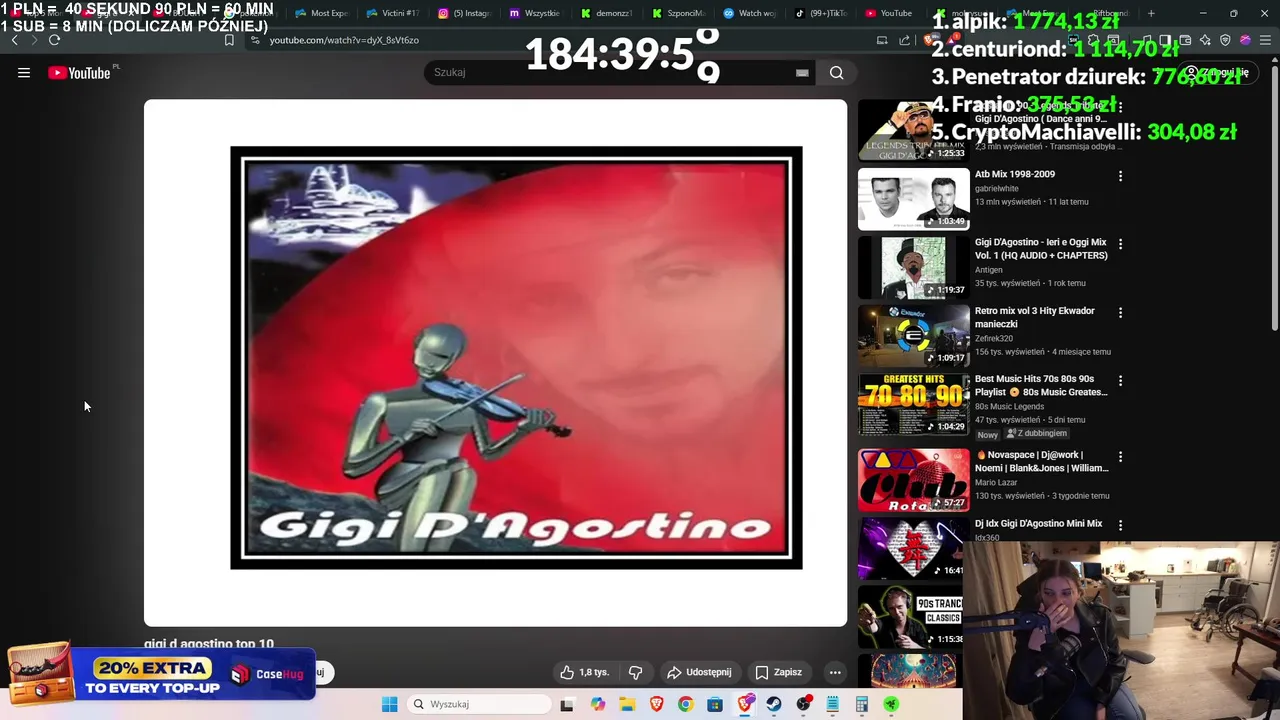Image resolution: width=1280 pixels, height=720 pixels.
Task: Click the browser address bar URL
Action: pos(344,40)
